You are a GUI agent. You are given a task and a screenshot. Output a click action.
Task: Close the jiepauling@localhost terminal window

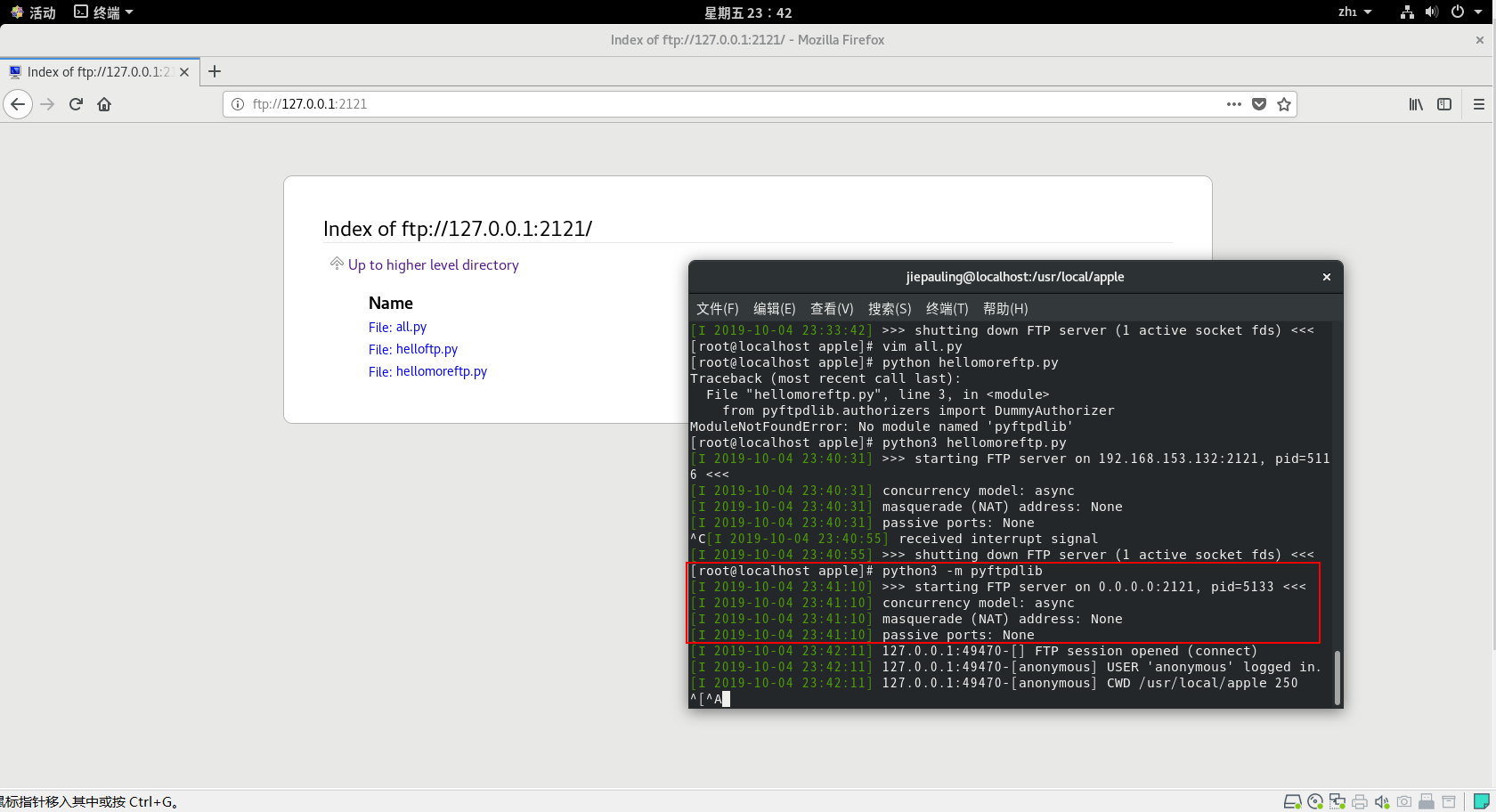[1327, 277]
